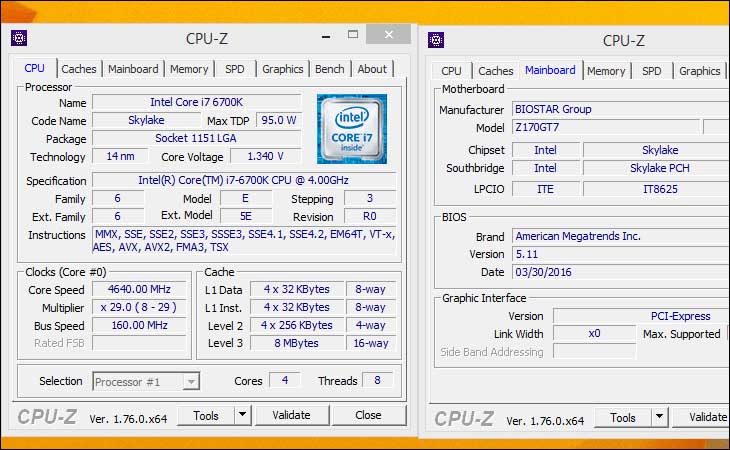
Task: Click the Intel Core i7 inside logo
Action: click(x=351, y=129)
